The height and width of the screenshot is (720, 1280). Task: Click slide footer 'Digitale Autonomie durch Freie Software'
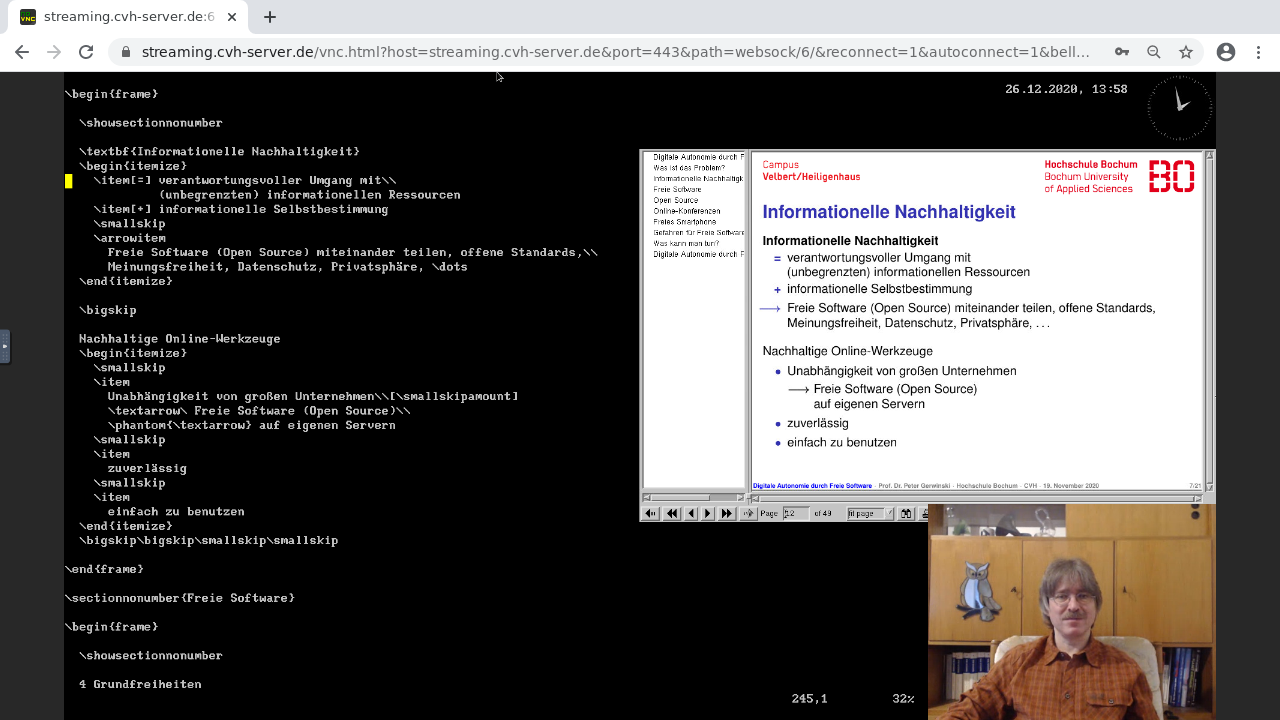point(812,485)
